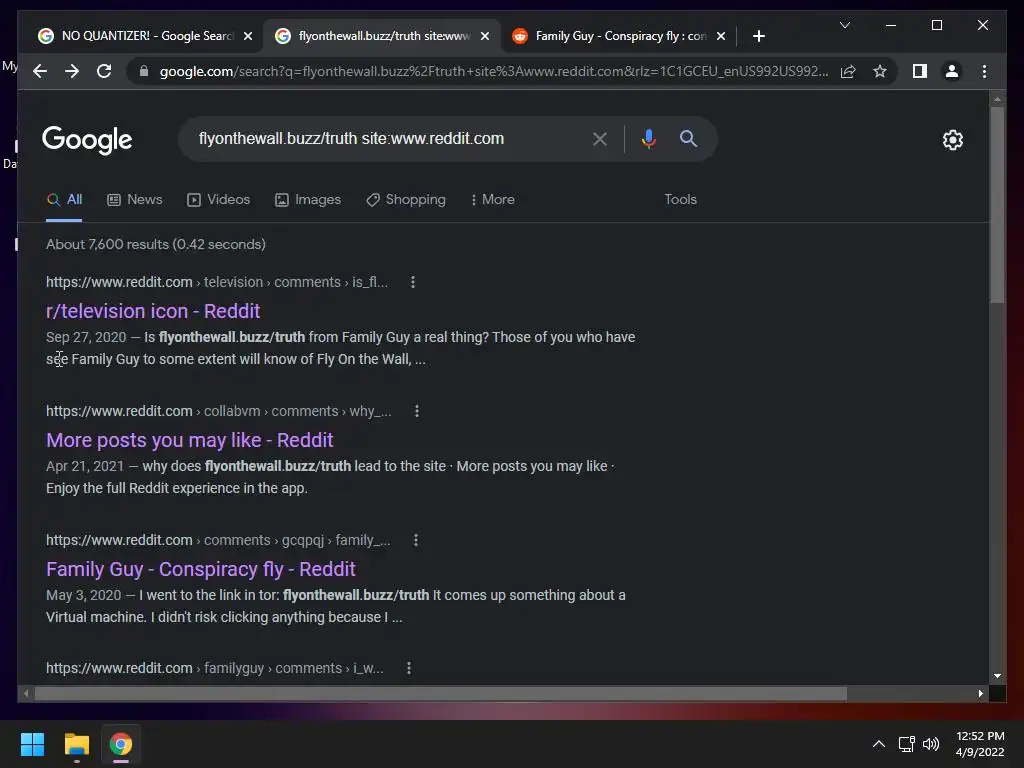Image resolution: width=1024 pixels, height=768 pixels.
Task: Open options for the collabvm result
Action: [417, 411]
